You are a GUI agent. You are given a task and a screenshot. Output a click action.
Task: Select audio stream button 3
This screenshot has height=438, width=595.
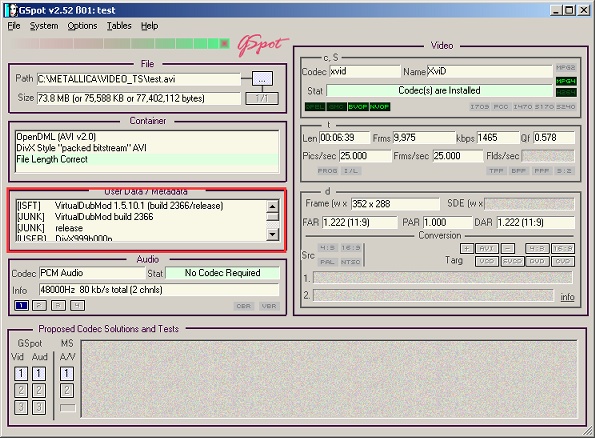click(58, 306)
